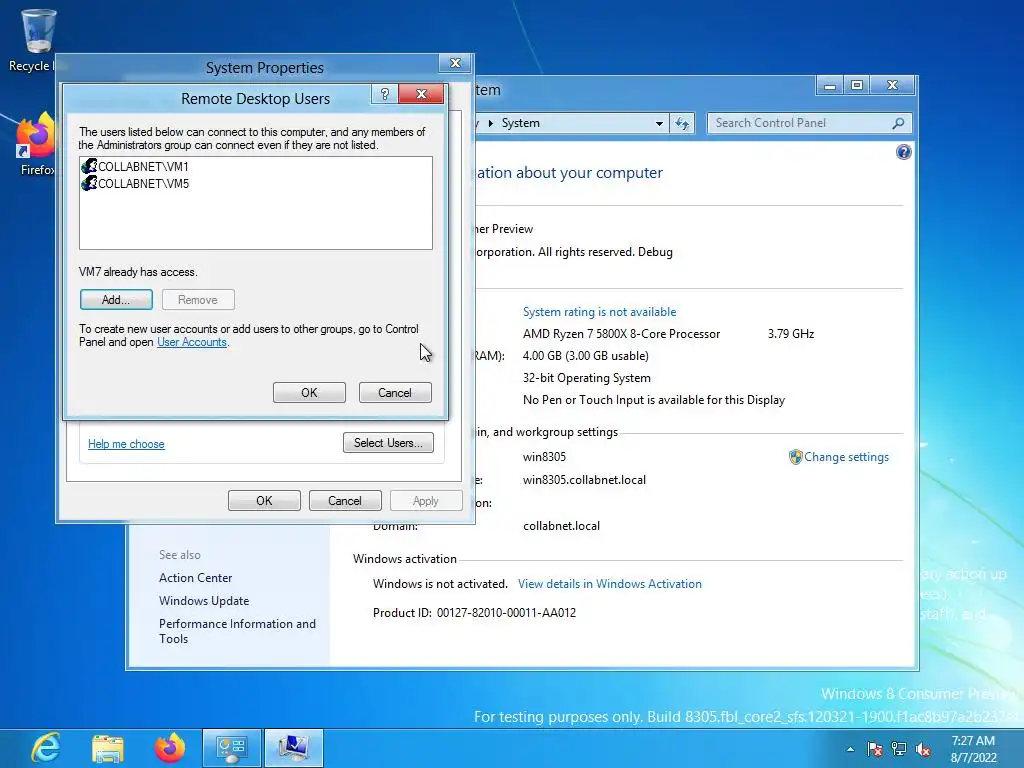Expand the address bar history dropdown
The width and height of the screenshot is (1024, 768).
pos(659,123)
